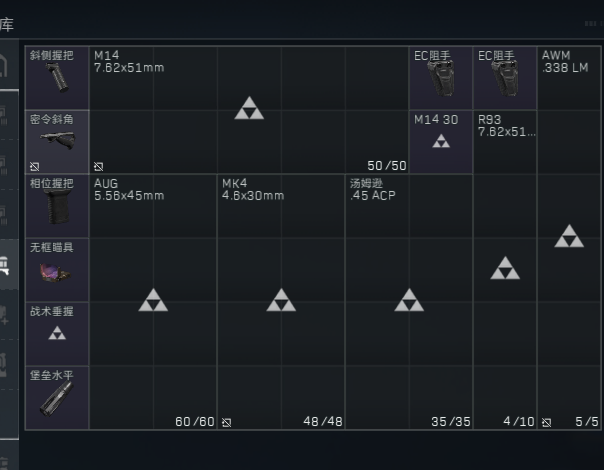
Task: Select the M14 7.62x51mm ammo stack
Action: click(x=249, y=110)
